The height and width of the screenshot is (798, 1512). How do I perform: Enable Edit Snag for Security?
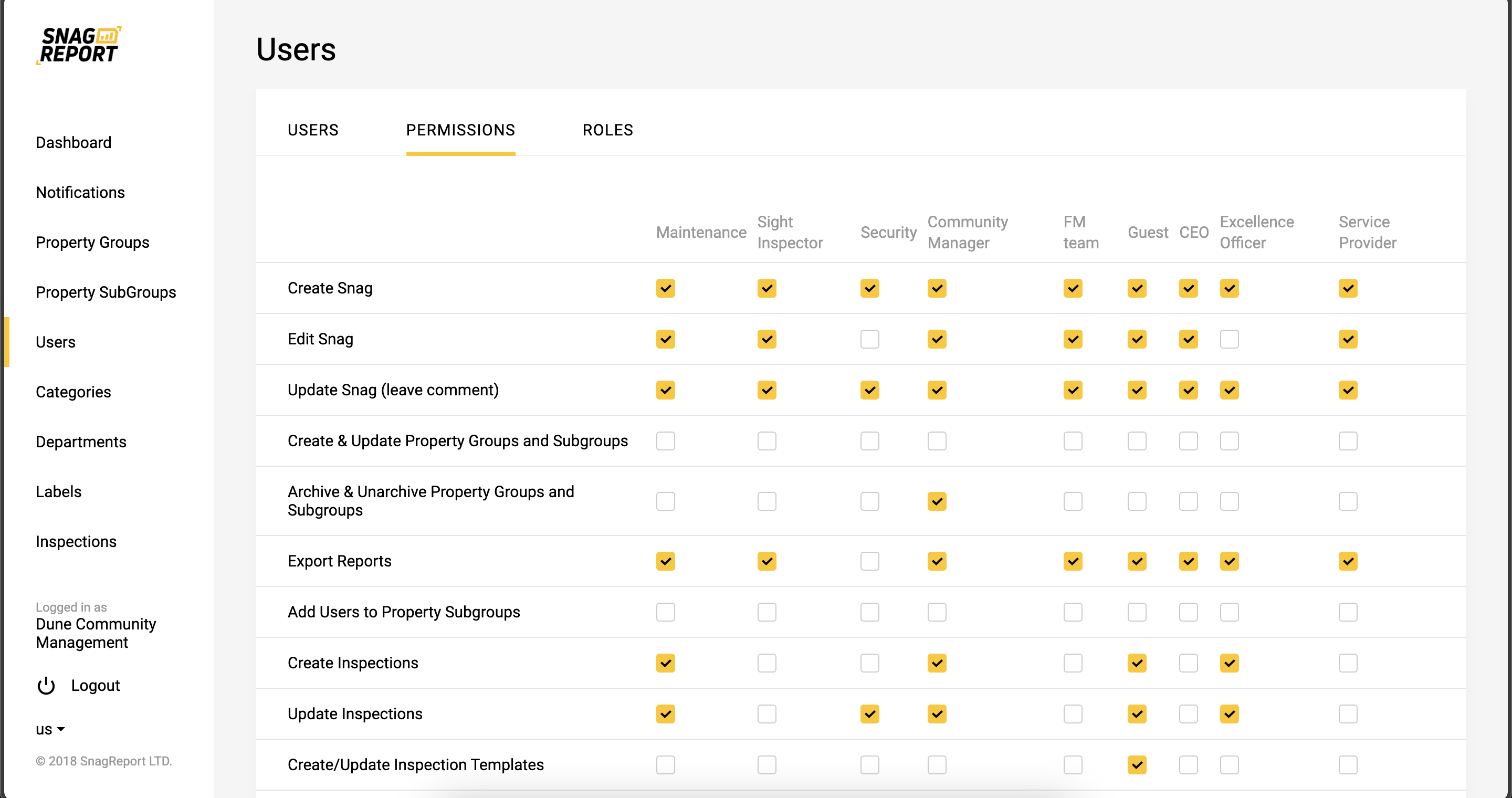[x=869, y=339]
